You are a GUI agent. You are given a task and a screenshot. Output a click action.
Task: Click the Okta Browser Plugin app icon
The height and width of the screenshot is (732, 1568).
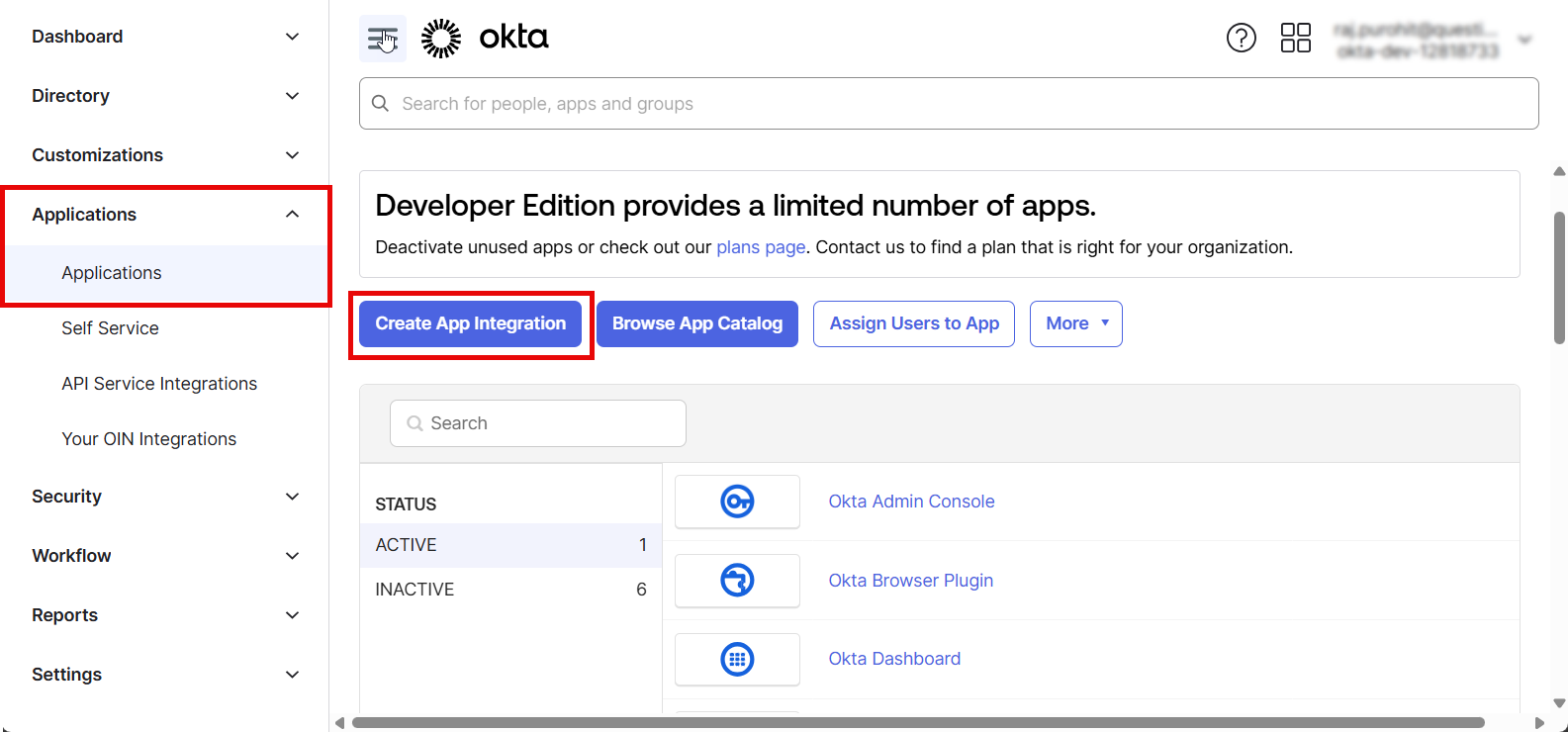tap(737, 581)
